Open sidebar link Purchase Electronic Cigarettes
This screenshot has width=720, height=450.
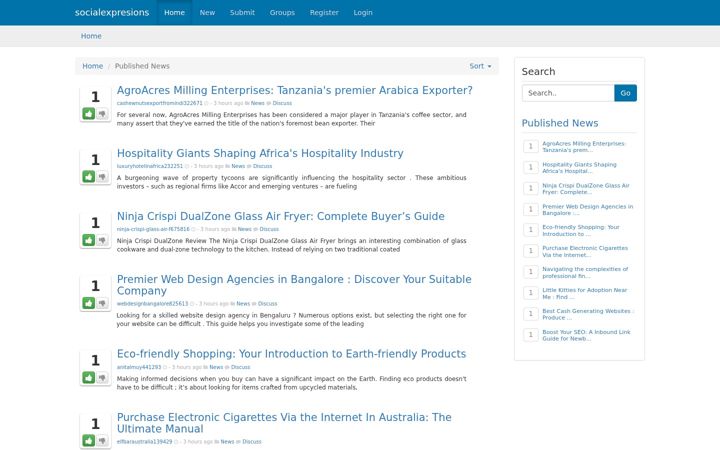pos(585,251)
